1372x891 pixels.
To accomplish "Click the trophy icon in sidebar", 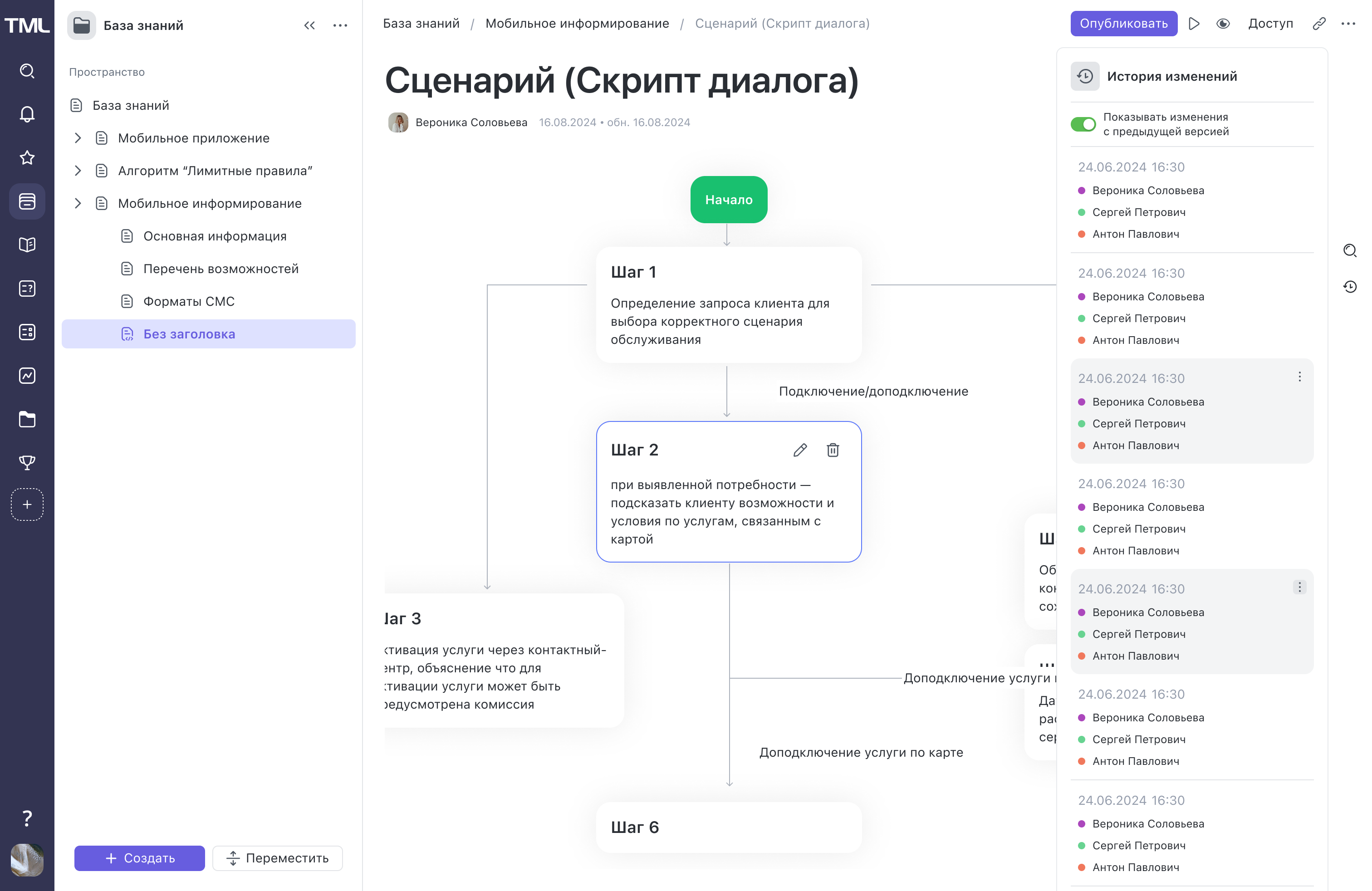I will (27, 462).
